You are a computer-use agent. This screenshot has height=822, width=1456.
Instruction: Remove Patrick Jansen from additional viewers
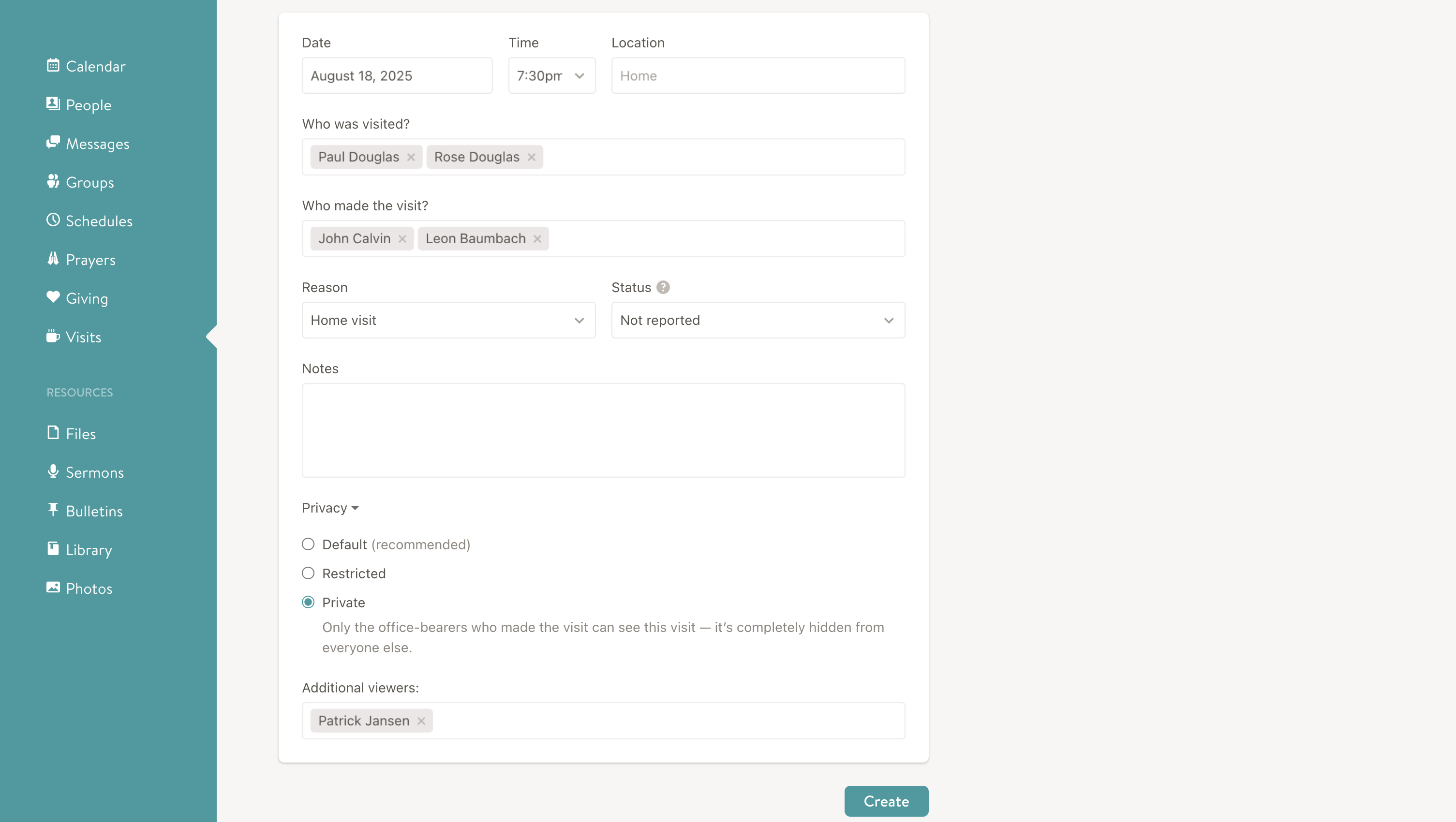[x=421, y=721]
